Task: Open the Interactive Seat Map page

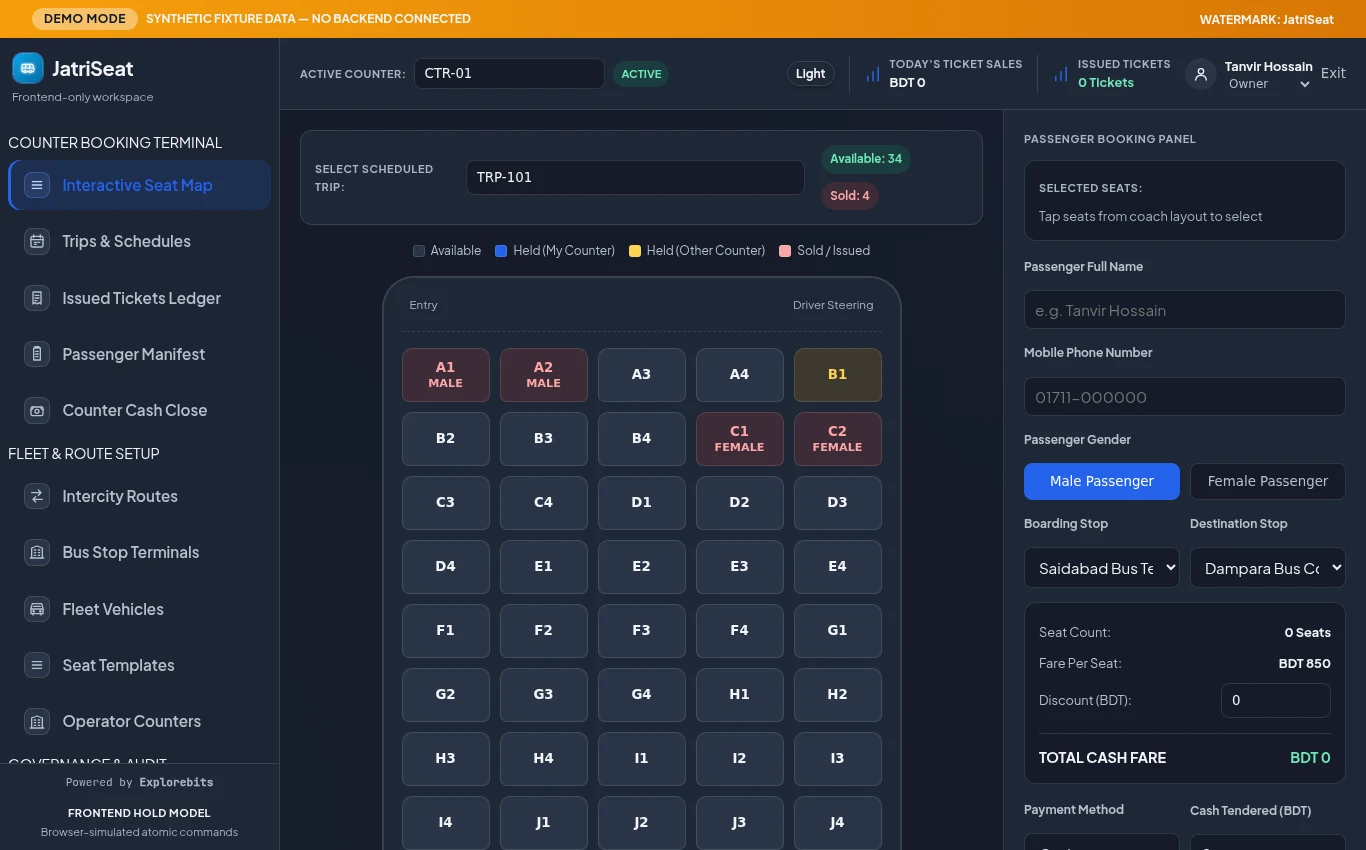Action: point(139,185)
